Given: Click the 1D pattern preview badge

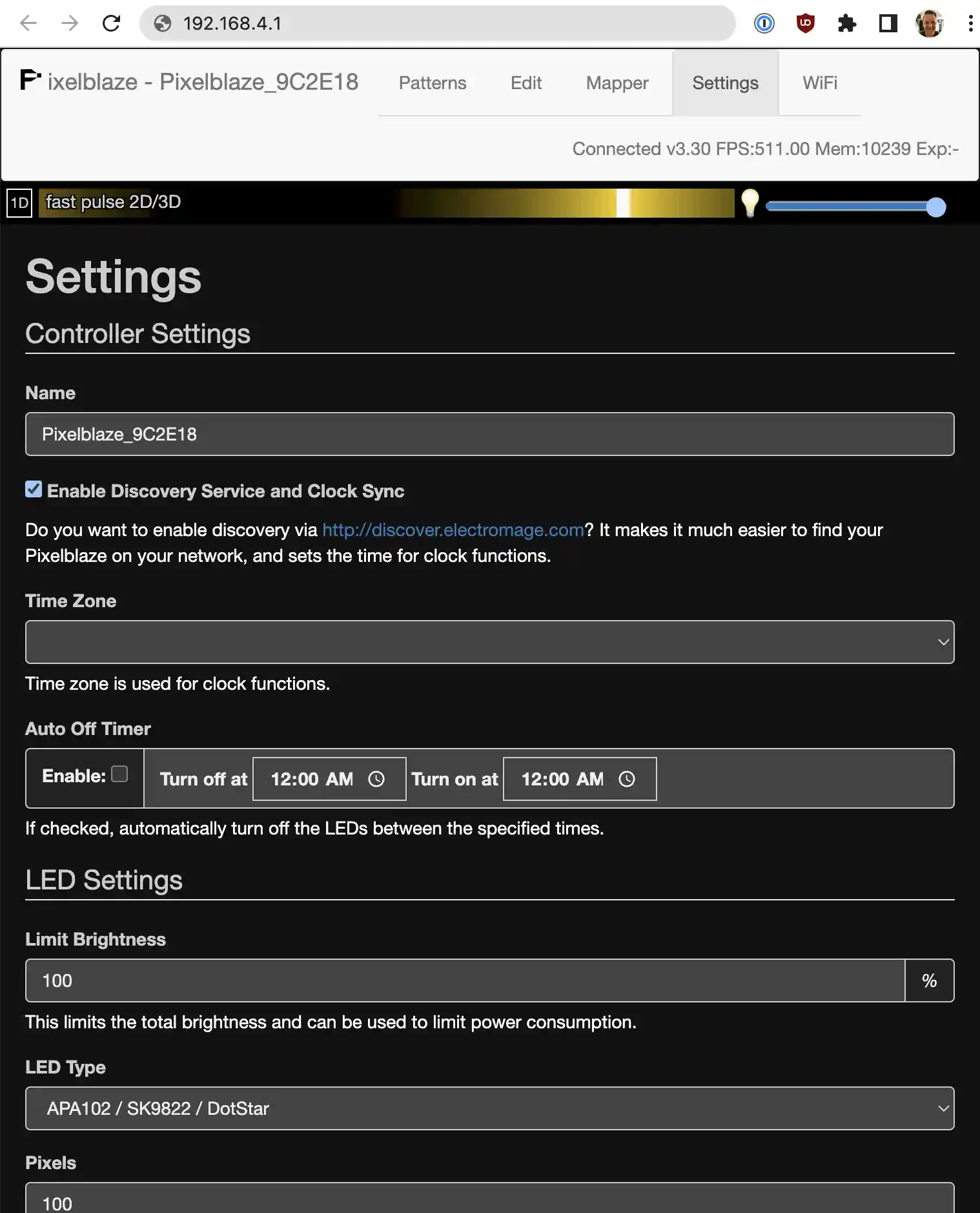Looking at the screenshot, I should [19, 203].
